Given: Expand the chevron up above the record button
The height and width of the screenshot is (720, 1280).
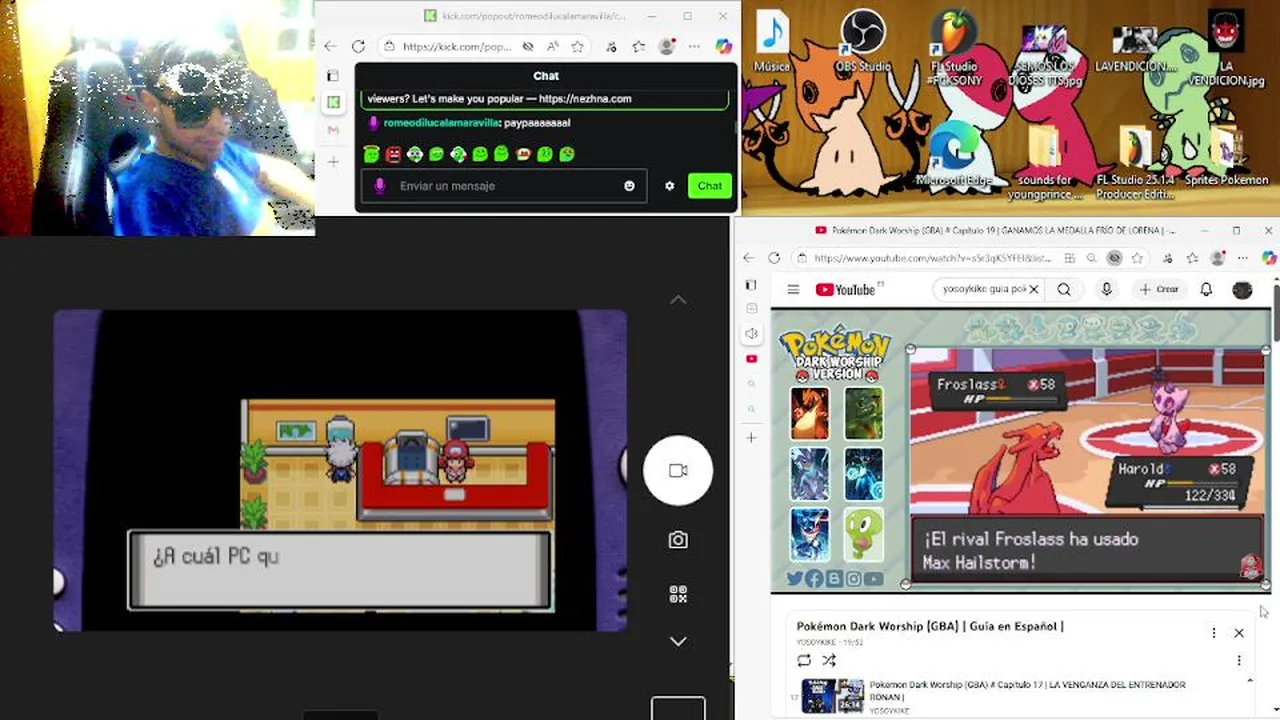Looking at the screenshot, I should [x=678, y=300].
